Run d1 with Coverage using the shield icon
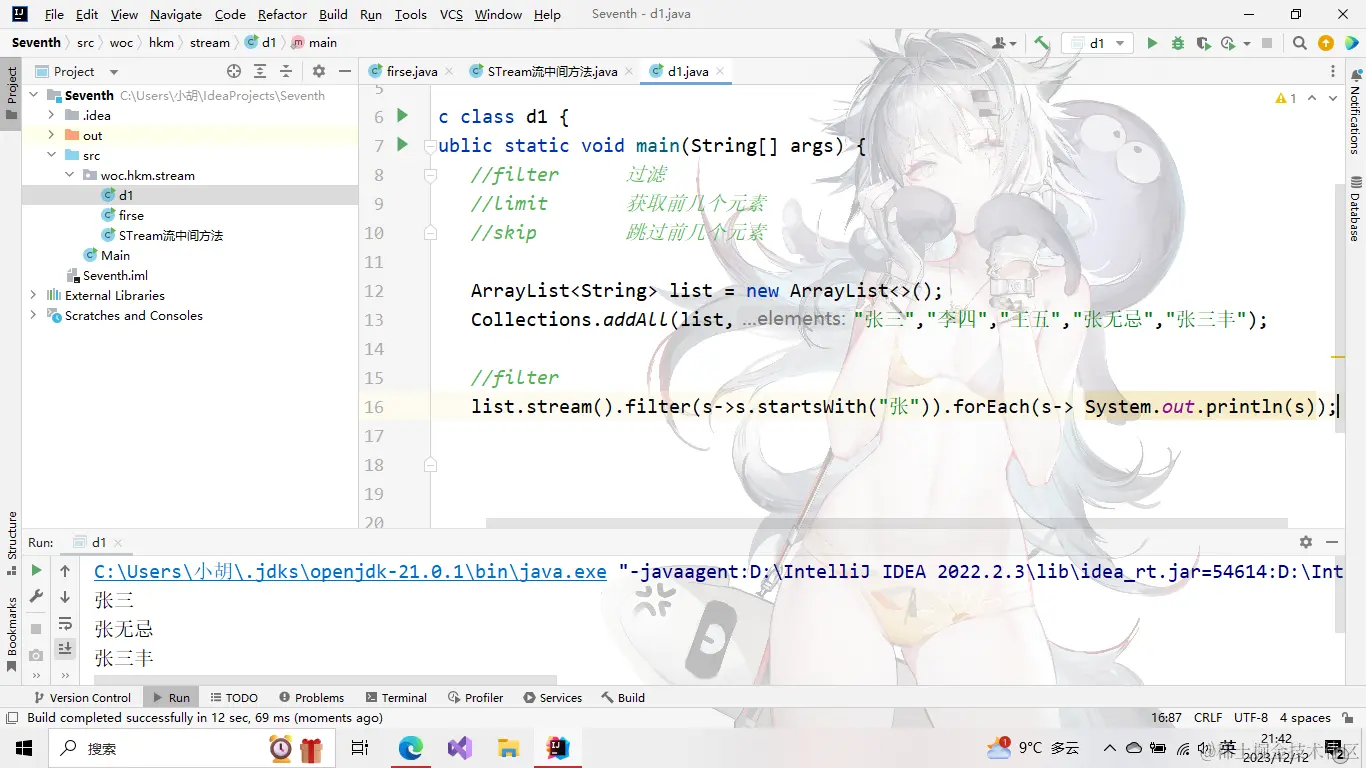 point(1203,42)
